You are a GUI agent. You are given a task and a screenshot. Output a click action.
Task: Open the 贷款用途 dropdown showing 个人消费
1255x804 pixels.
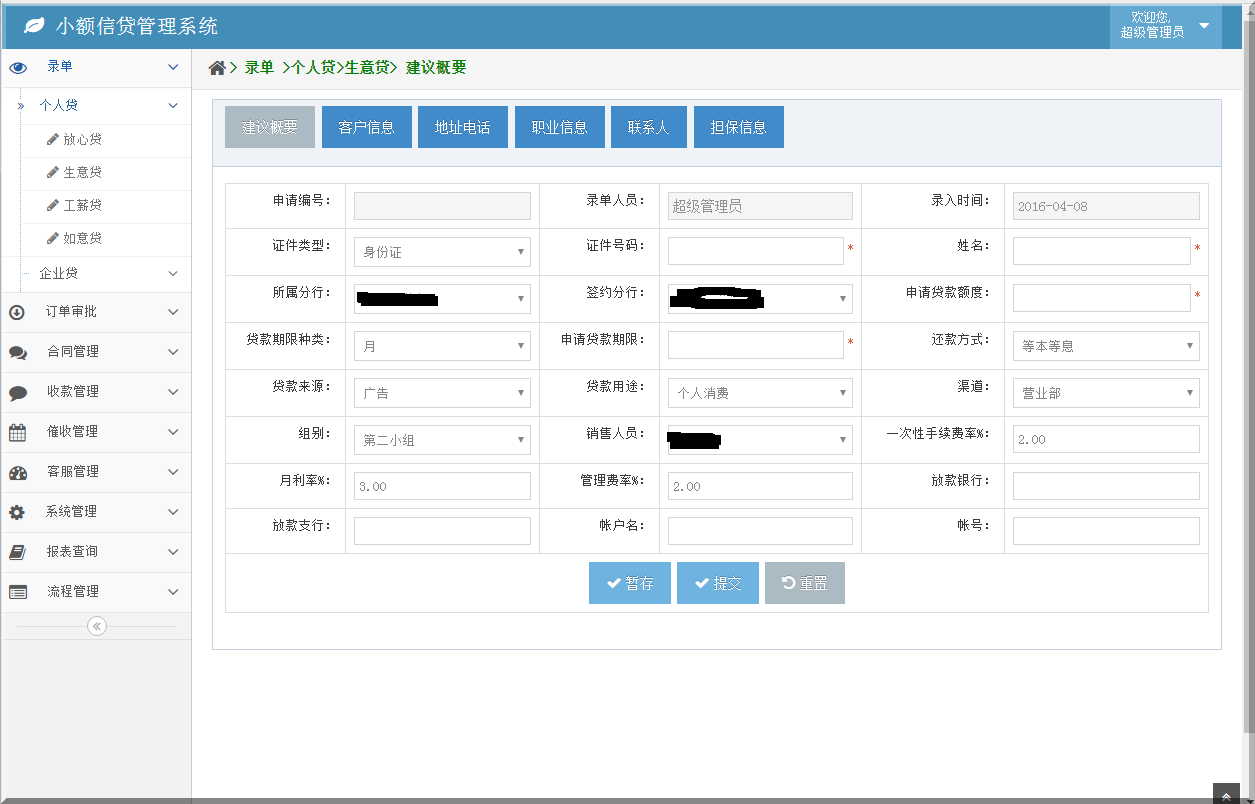tap(759, 393)
